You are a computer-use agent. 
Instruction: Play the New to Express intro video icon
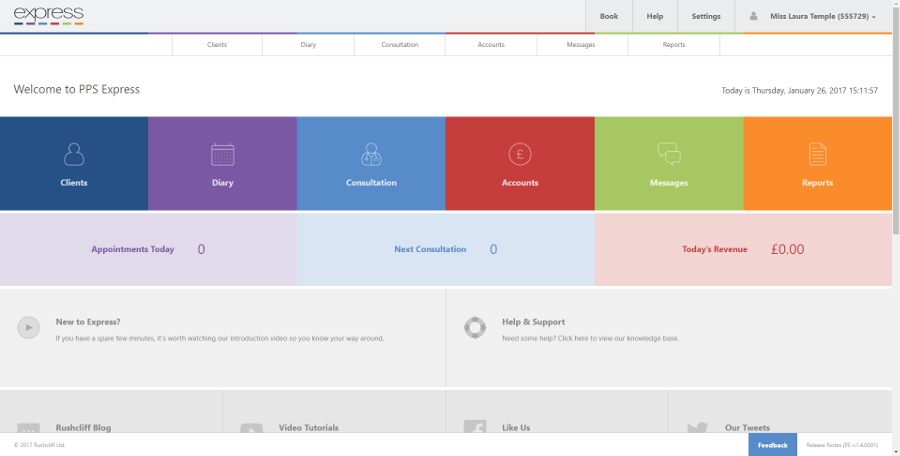29,327
